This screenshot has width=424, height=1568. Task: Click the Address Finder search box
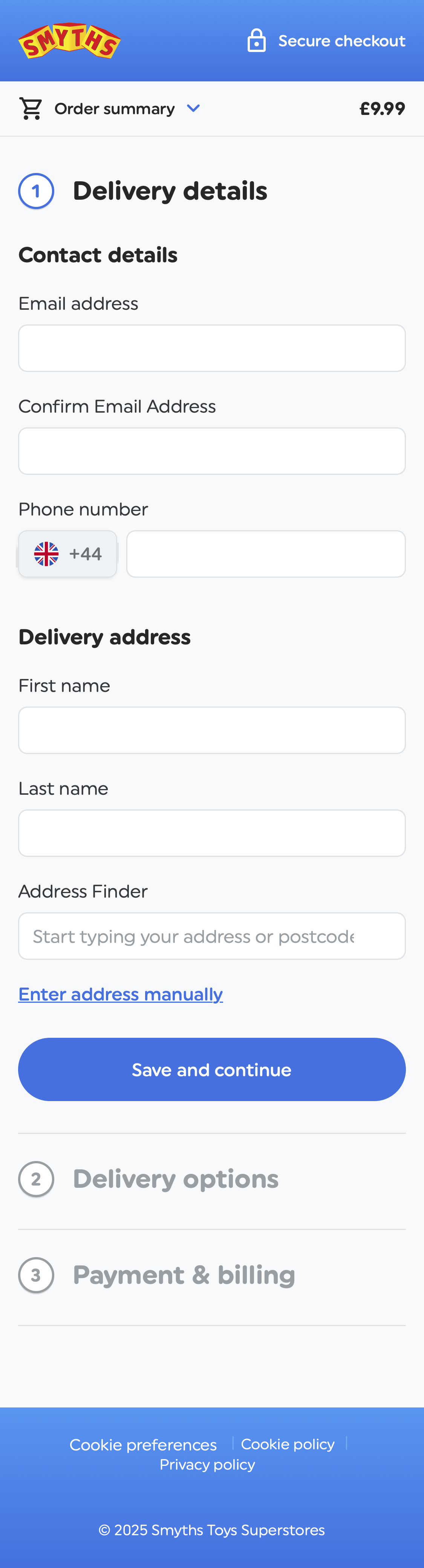[x=212, y=936]
